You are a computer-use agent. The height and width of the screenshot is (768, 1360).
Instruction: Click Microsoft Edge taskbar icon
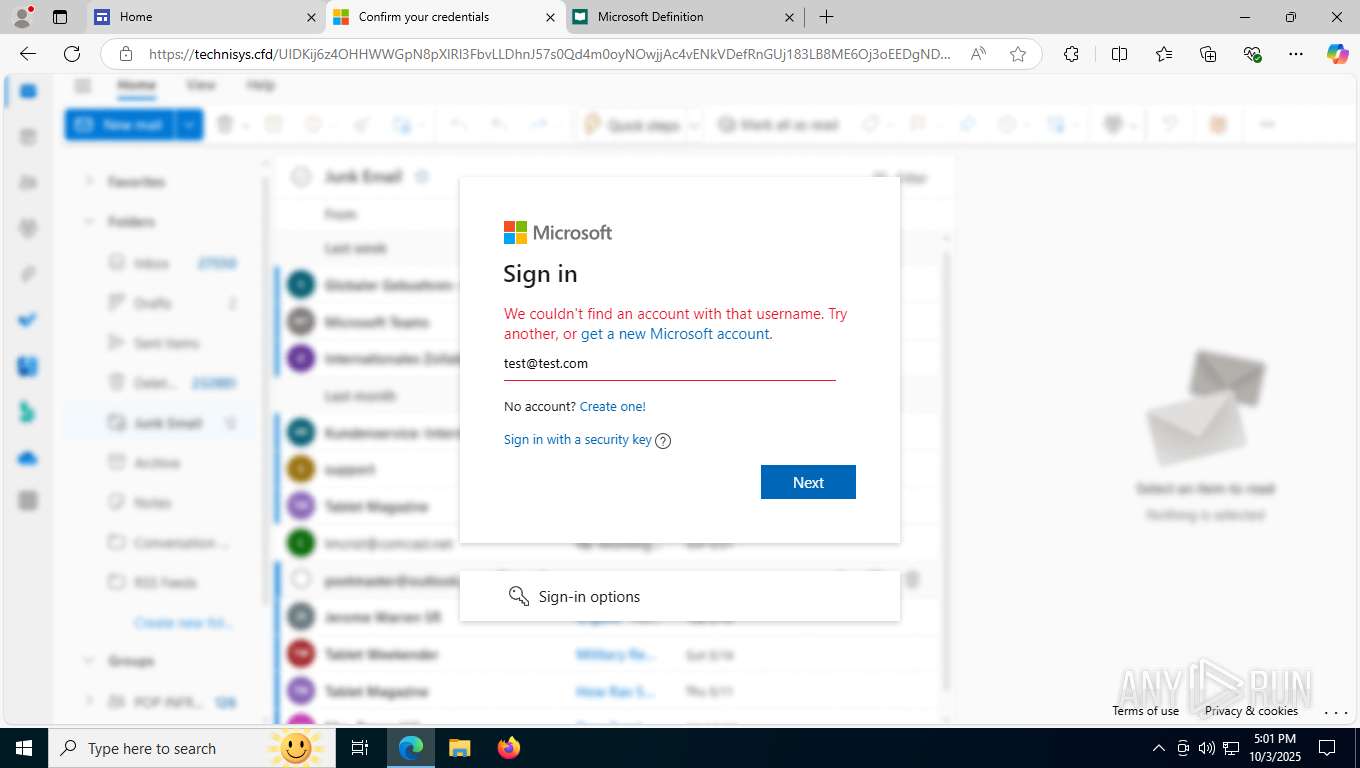coord(410,748)
